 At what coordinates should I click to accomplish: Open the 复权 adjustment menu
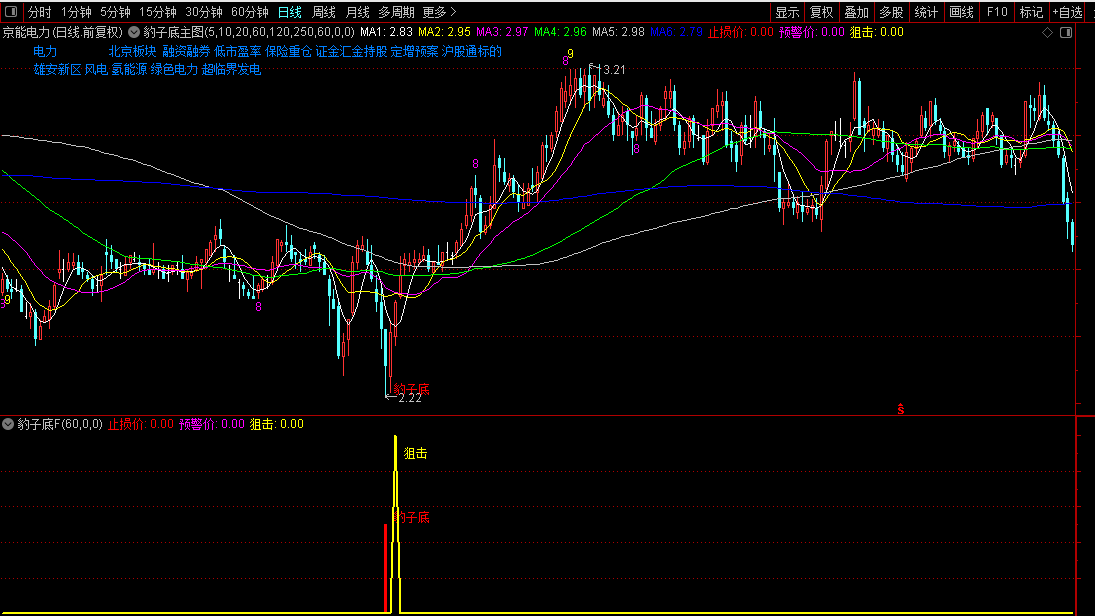coord(822,12)
